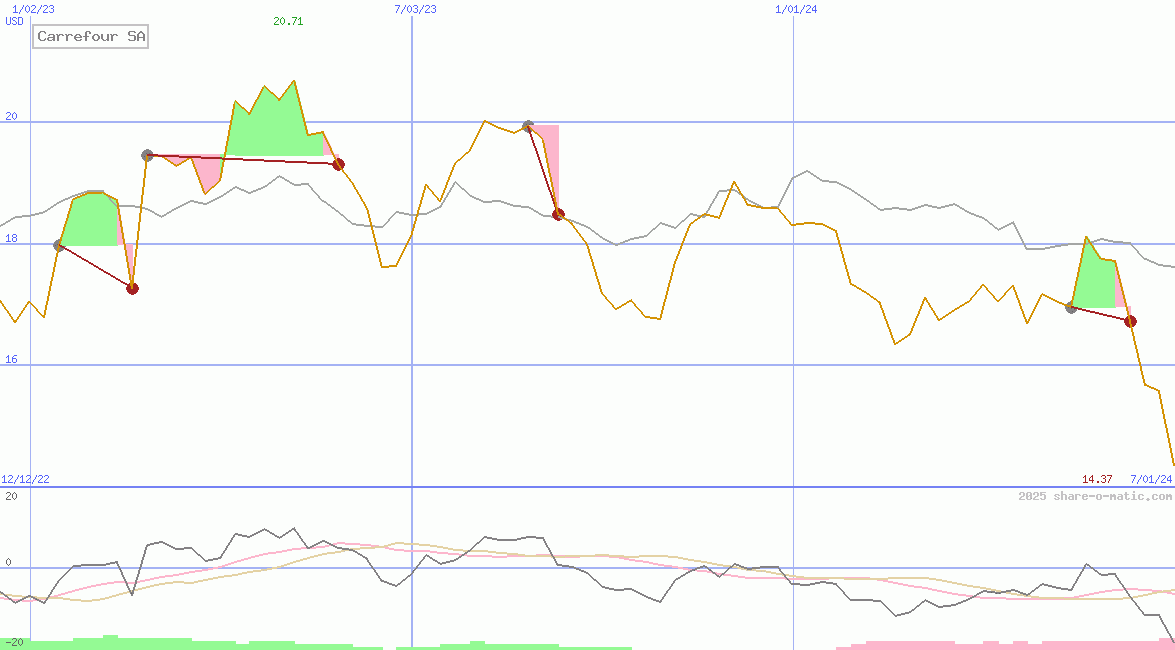The width and height of the screenshot is (1175, 650).
Task: Click the red exit marker below the pink bar
Action: (x=558, y=214)
